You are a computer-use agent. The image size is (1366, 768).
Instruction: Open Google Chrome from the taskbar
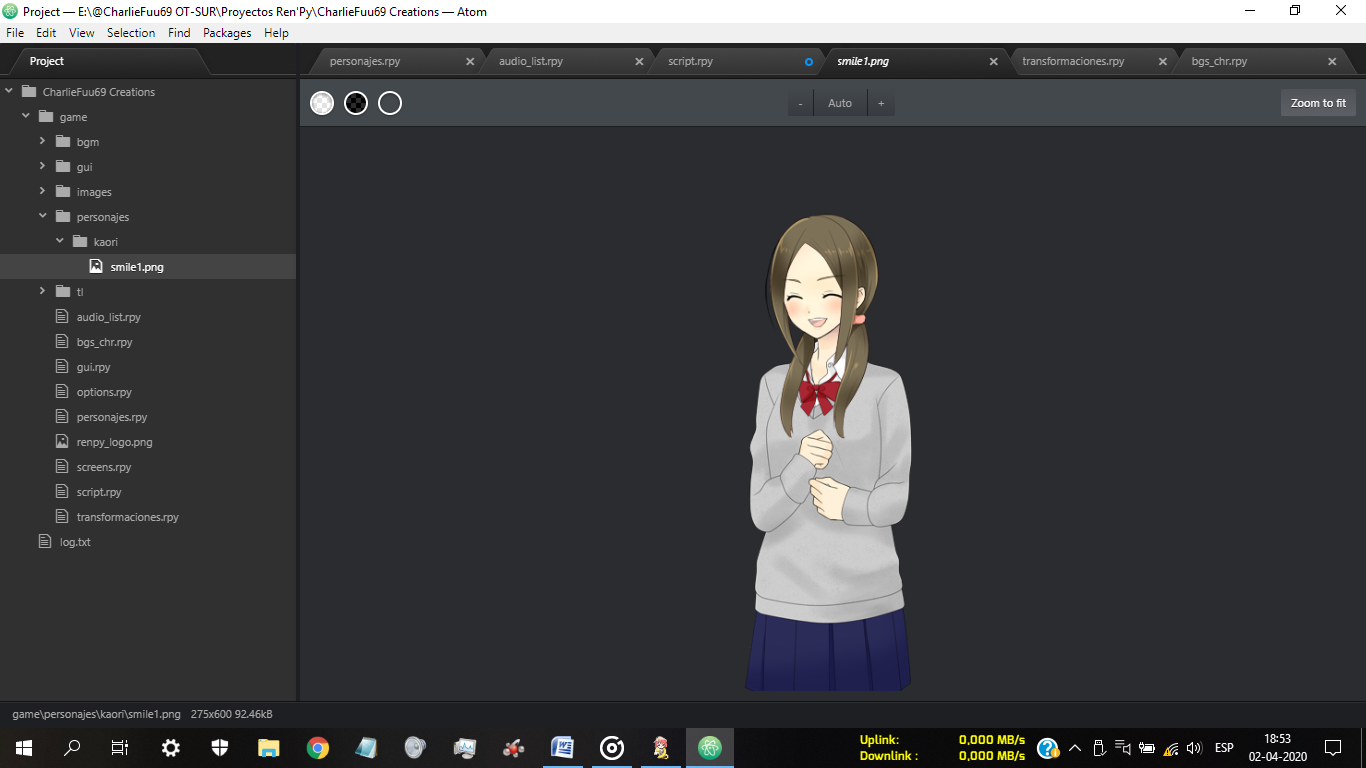318,747
